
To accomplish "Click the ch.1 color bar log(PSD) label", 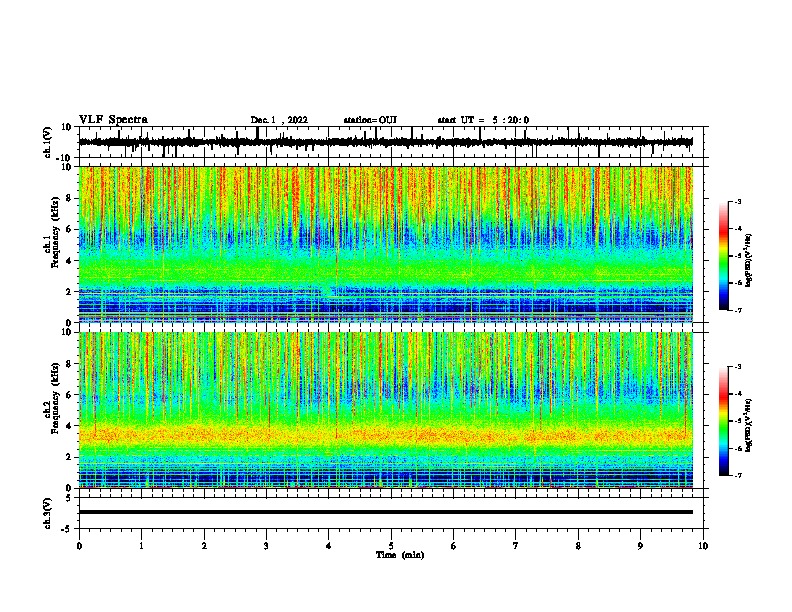I will coord(749,261).
